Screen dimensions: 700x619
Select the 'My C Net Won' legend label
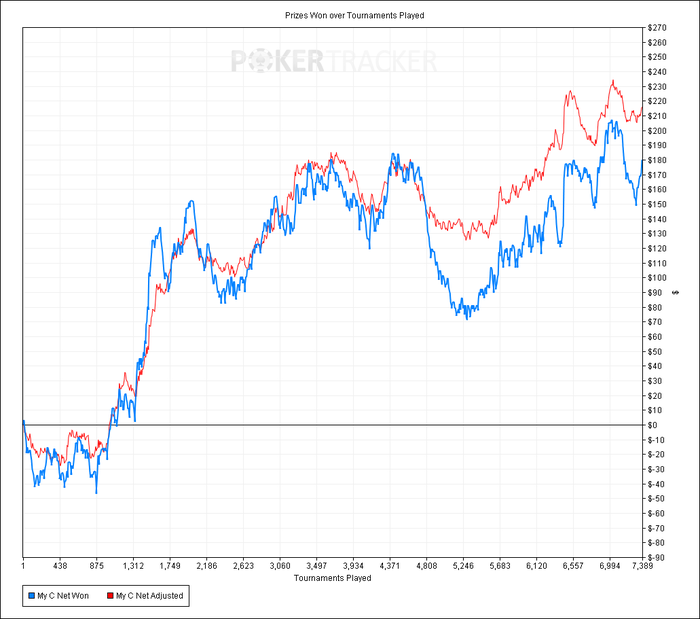63,596
